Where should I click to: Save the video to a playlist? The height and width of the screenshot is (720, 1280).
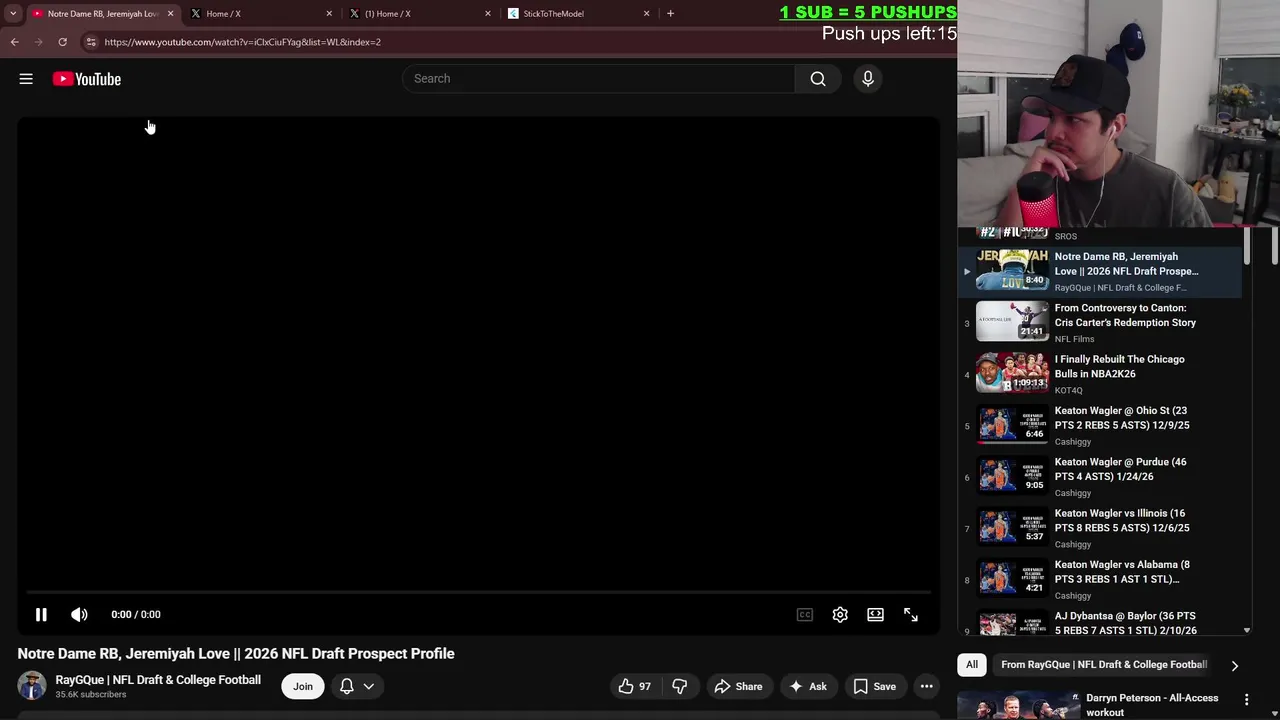(874, 686)
